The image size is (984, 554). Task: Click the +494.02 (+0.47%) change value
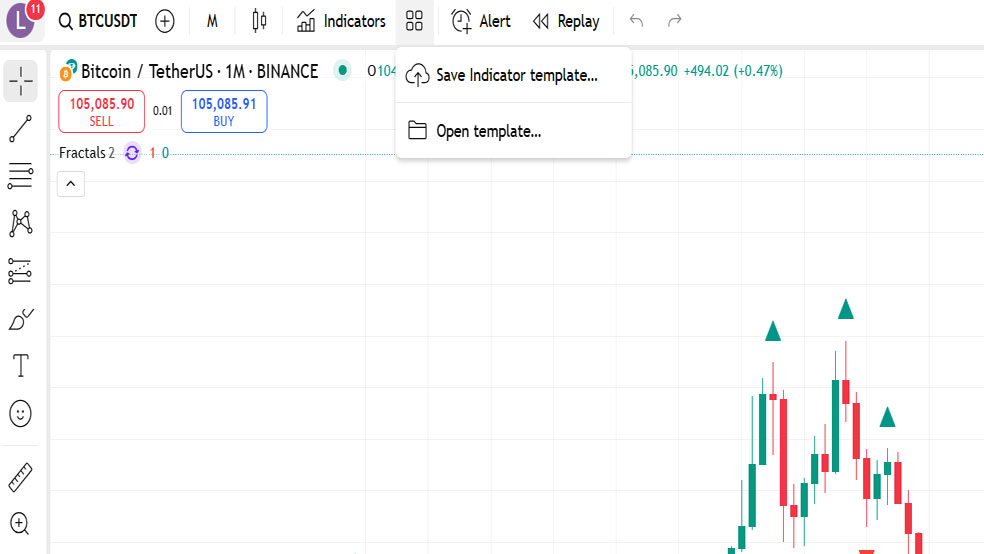click(733, 71)
